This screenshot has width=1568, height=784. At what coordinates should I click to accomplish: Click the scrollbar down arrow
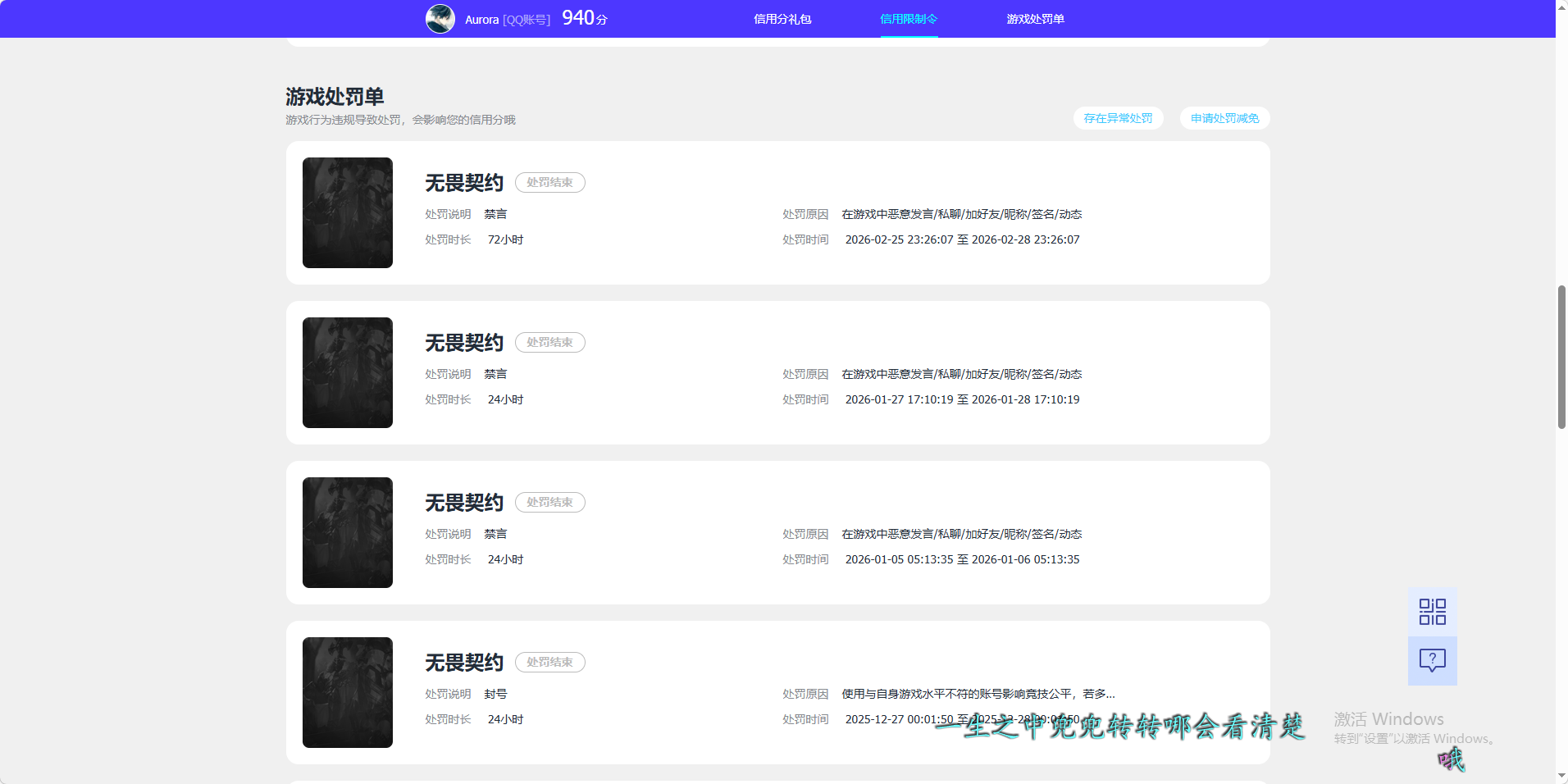(1560, 776)
